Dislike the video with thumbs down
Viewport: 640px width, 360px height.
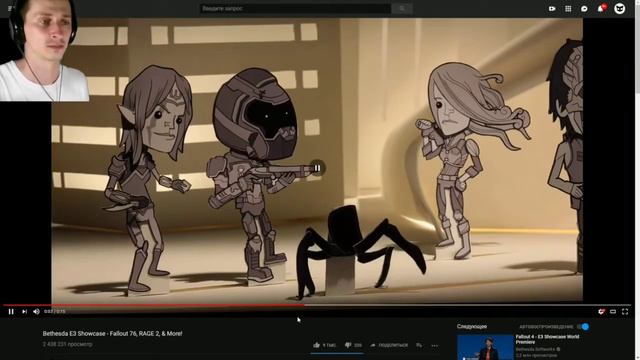(353, 345)
